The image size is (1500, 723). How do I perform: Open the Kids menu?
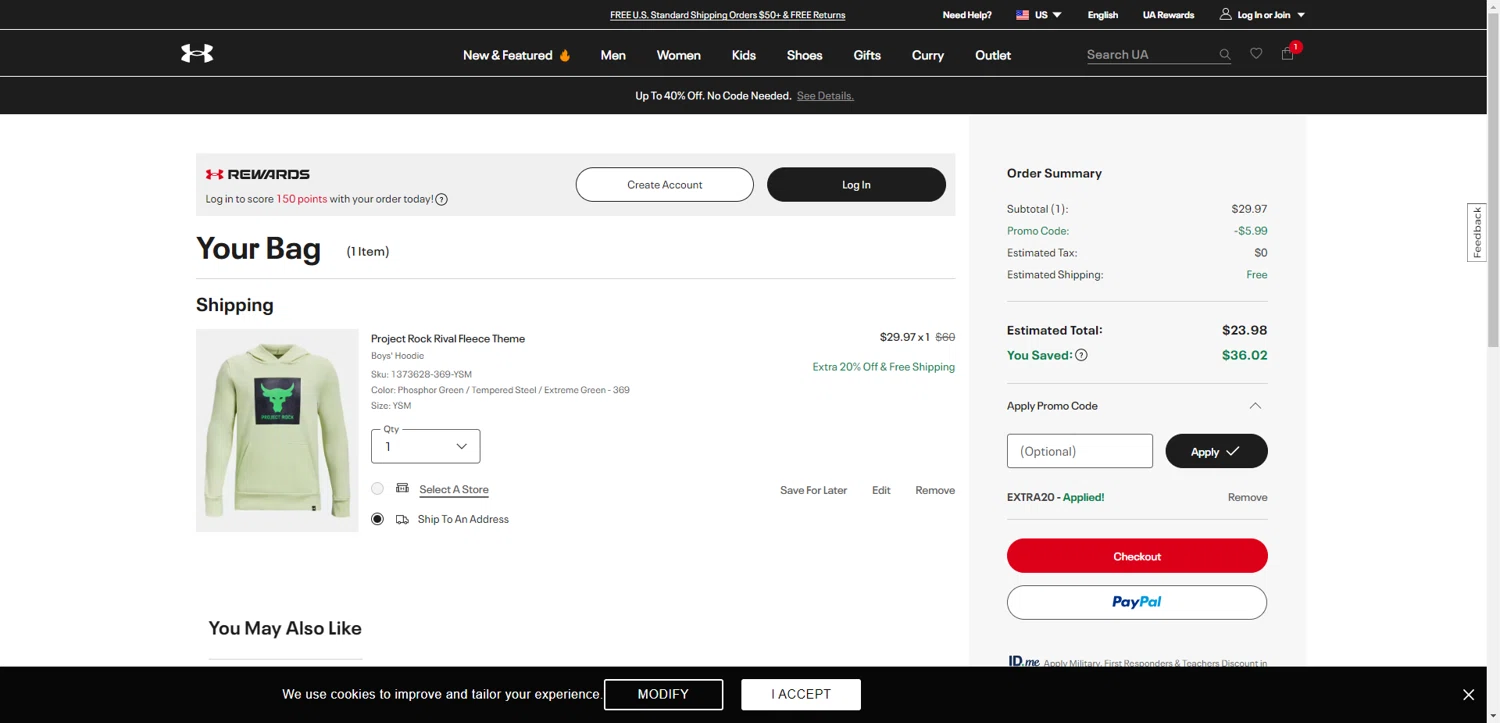[x=744, y=55]
